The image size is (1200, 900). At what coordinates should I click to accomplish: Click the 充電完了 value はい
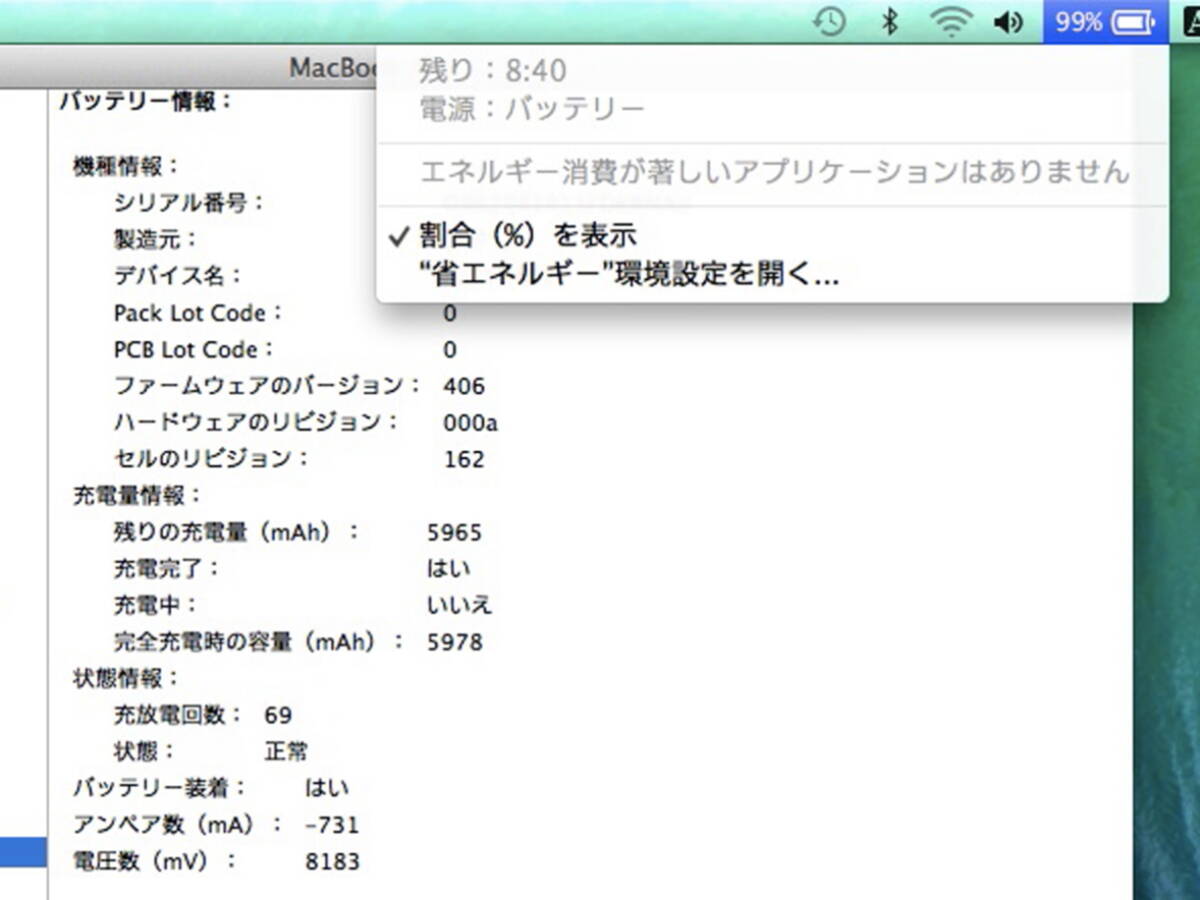[448, 568]
